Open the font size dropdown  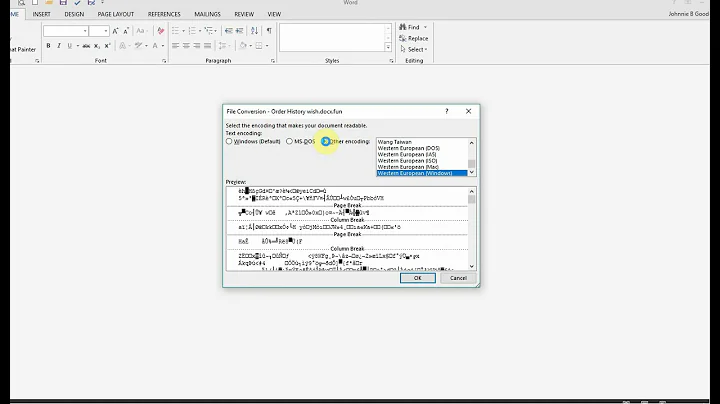tap(106, 31)
